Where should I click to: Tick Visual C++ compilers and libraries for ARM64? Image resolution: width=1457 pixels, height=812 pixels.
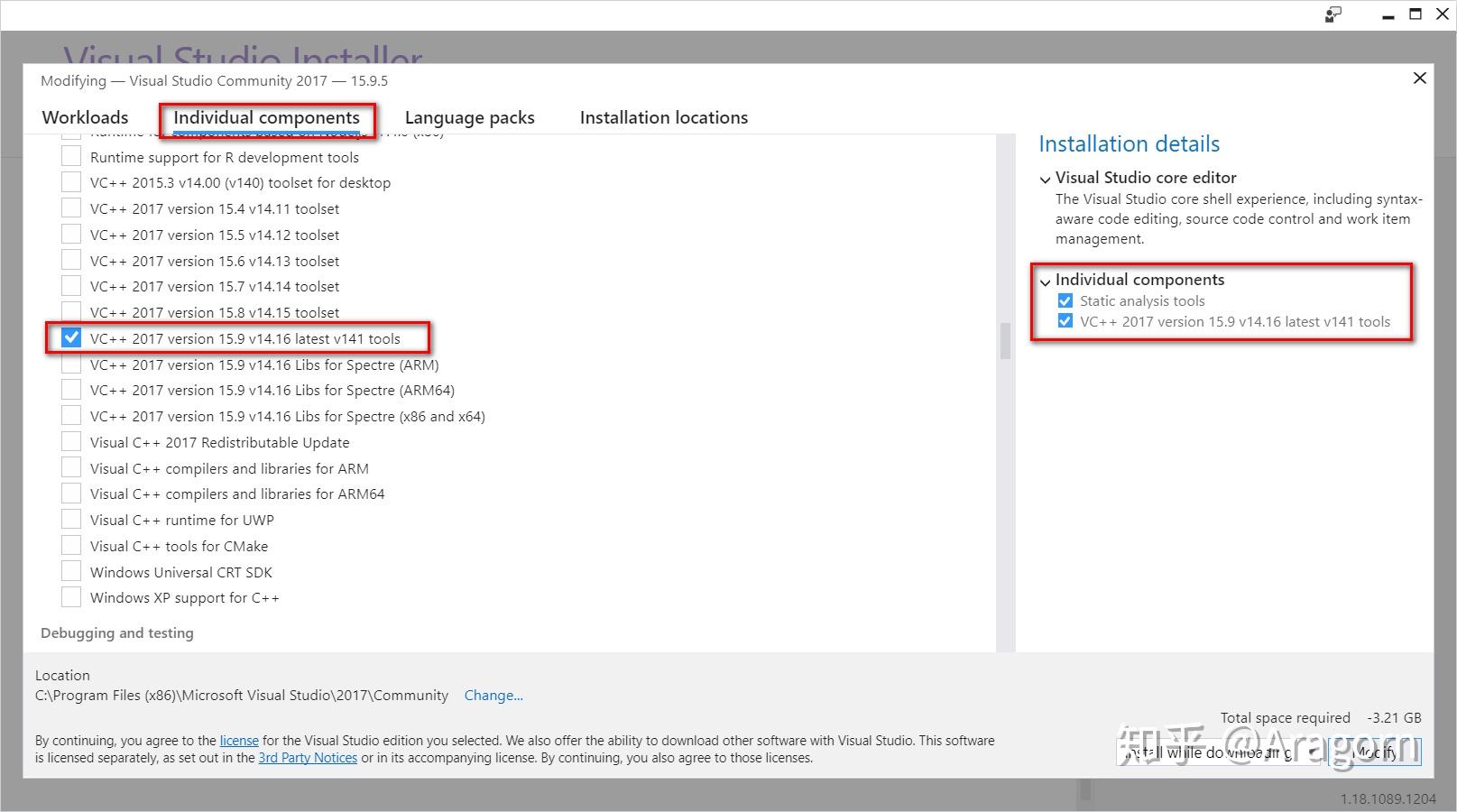[x=71, y=494]
